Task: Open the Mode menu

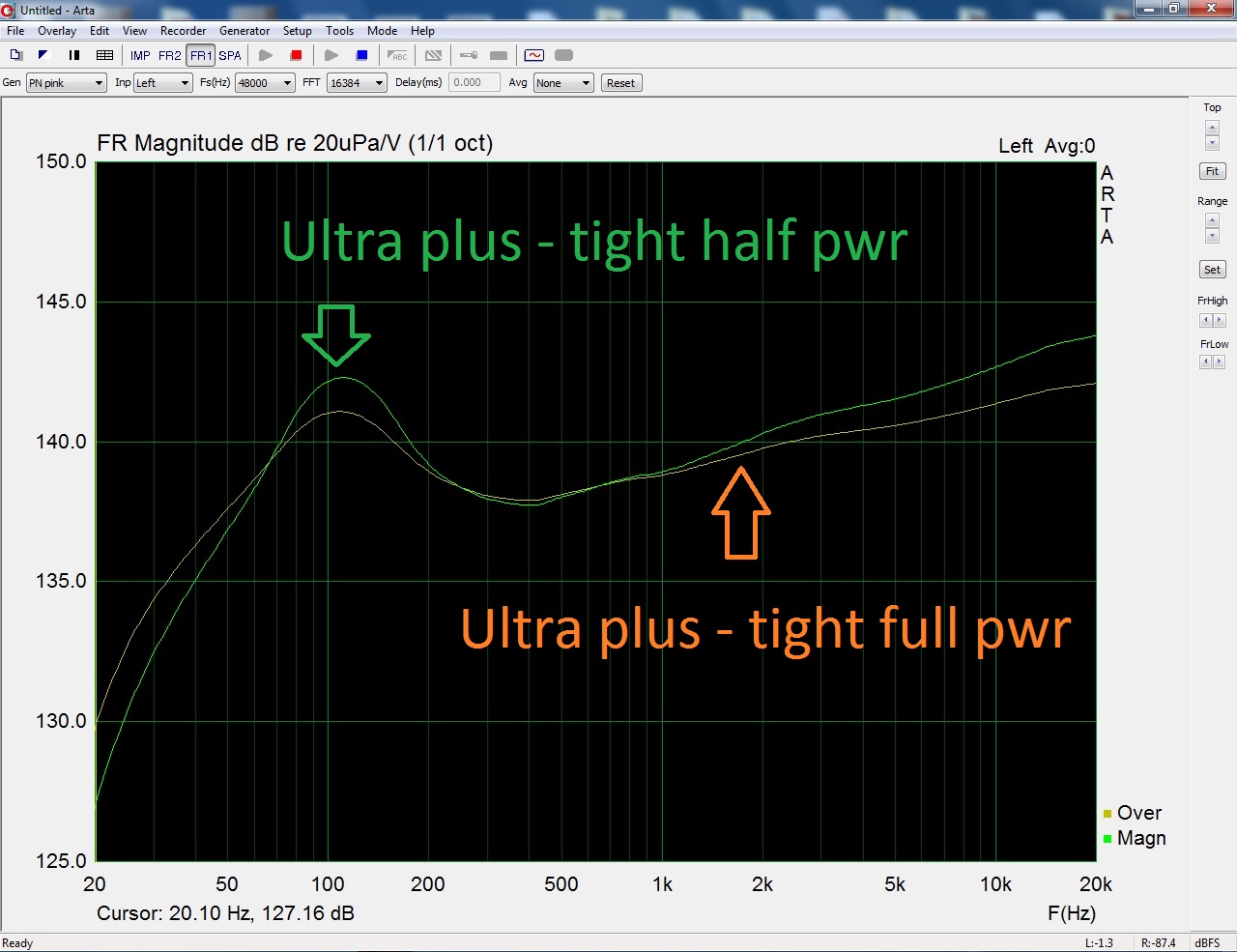Action: click(x=383, y=31)
